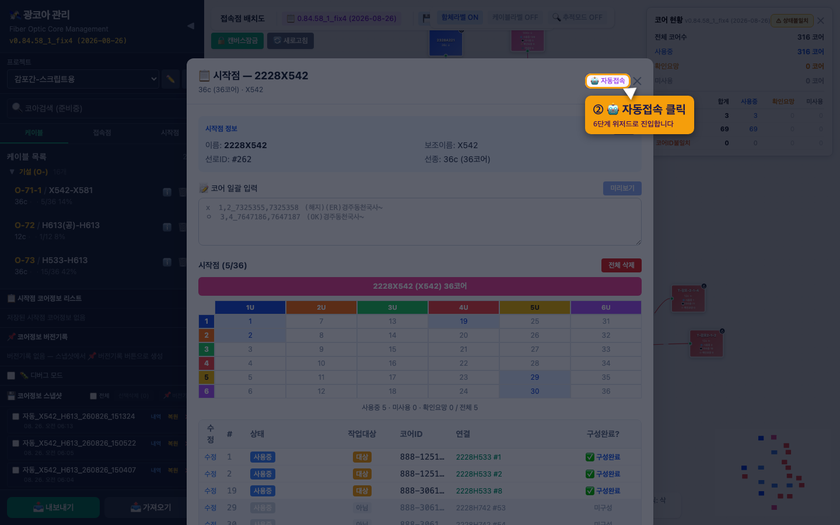840x525 pixels.
Task: Click the blue junction node on the canvas
Action: [x=445, y=43]
